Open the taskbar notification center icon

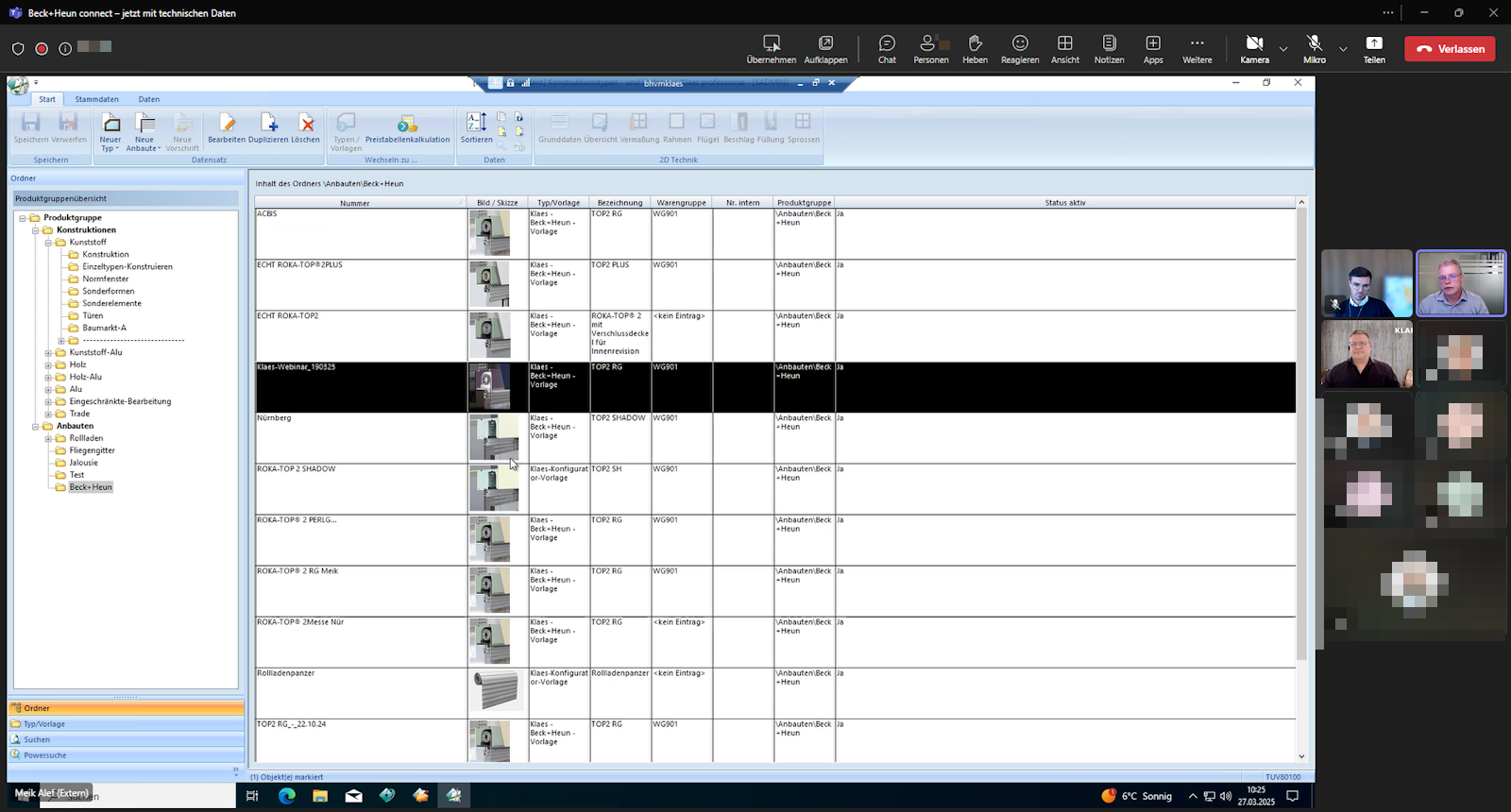pyautogui.click(x=1293, y=796)
